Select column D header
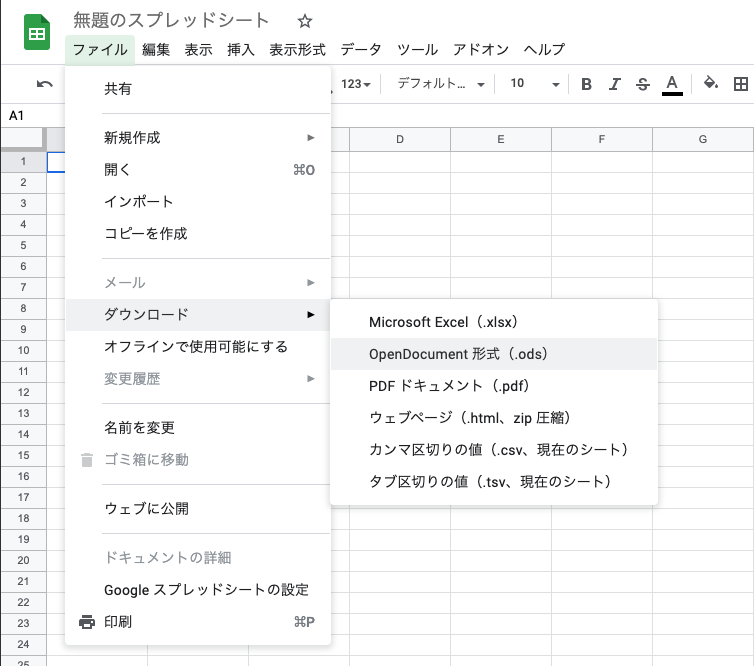This screenshot has height=666, width=754. pyautogui.click(x=400, y=139)
